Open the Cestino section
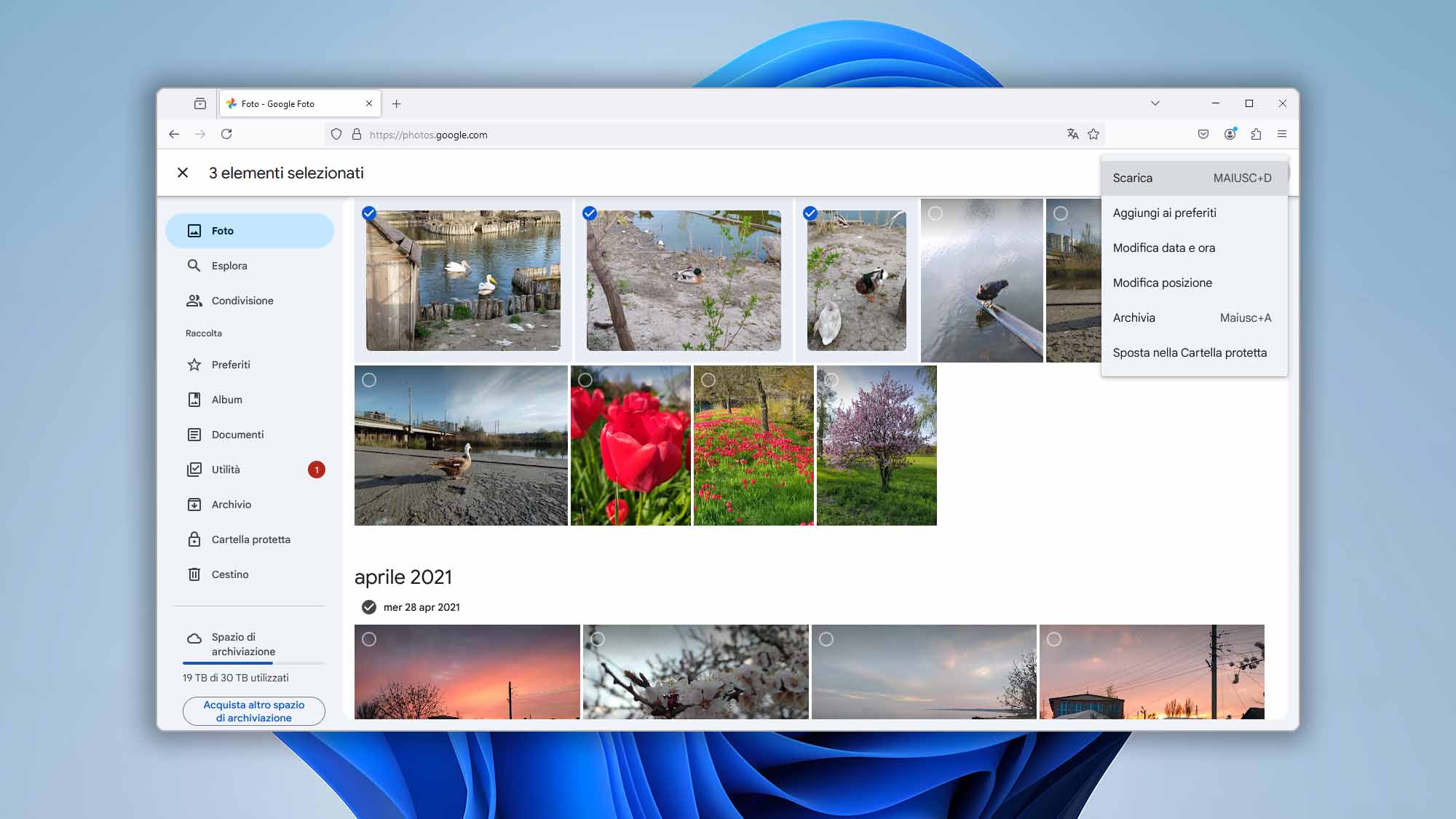The image size is (1456, 819). pyautogui.click(x=229, y=574)
